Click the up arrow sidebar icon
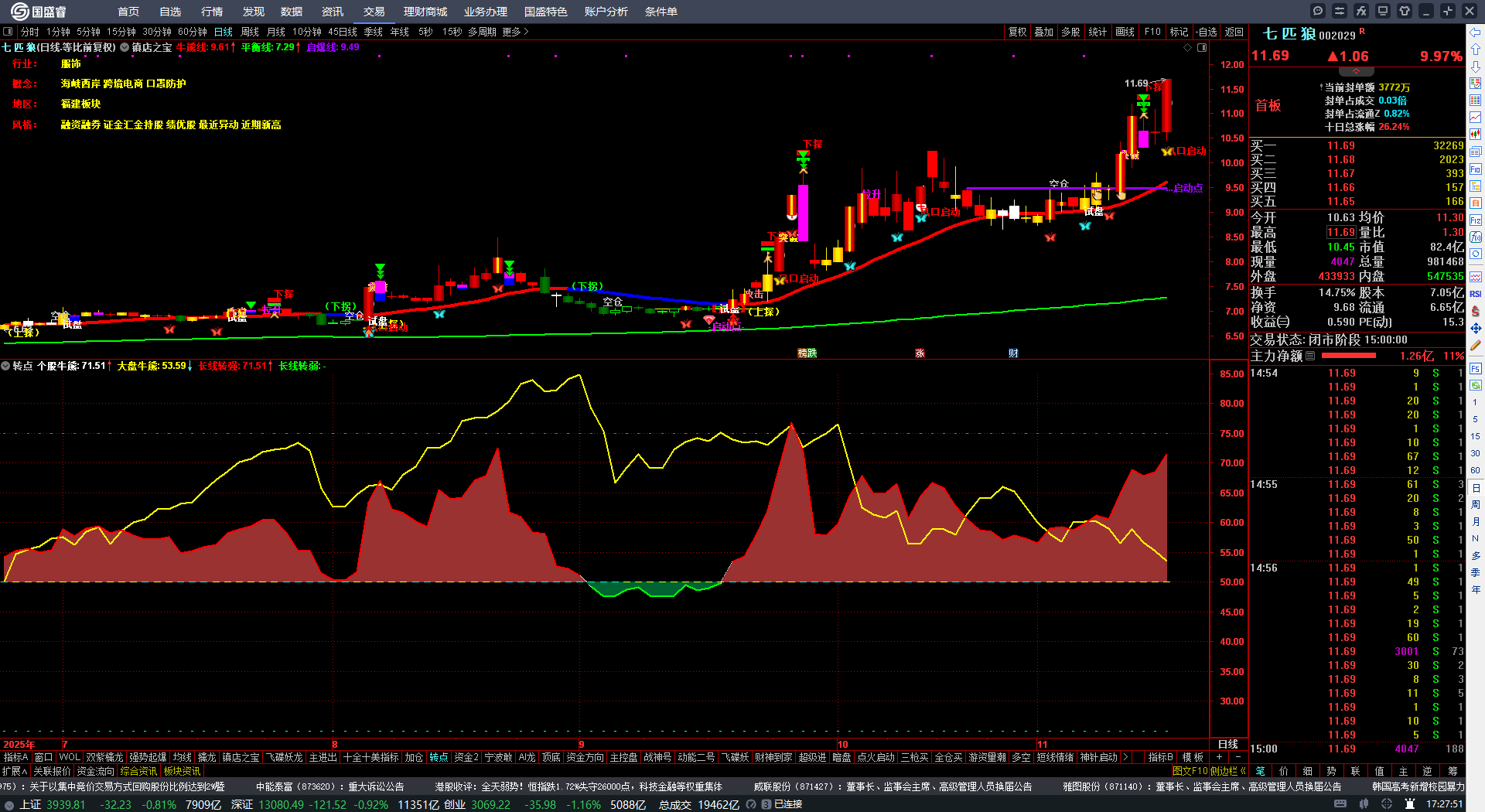 click(x=1476, y=49)
